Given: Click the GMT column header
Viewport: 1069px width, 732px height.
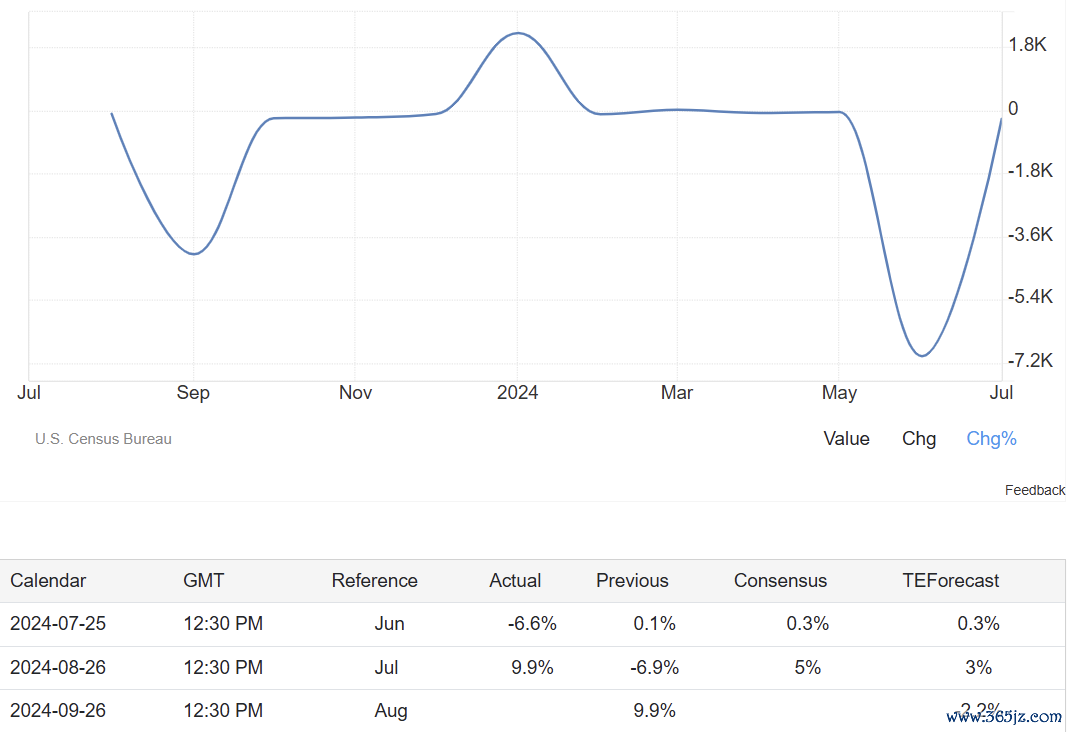Looking at the screenshot, I should [204, 580].
